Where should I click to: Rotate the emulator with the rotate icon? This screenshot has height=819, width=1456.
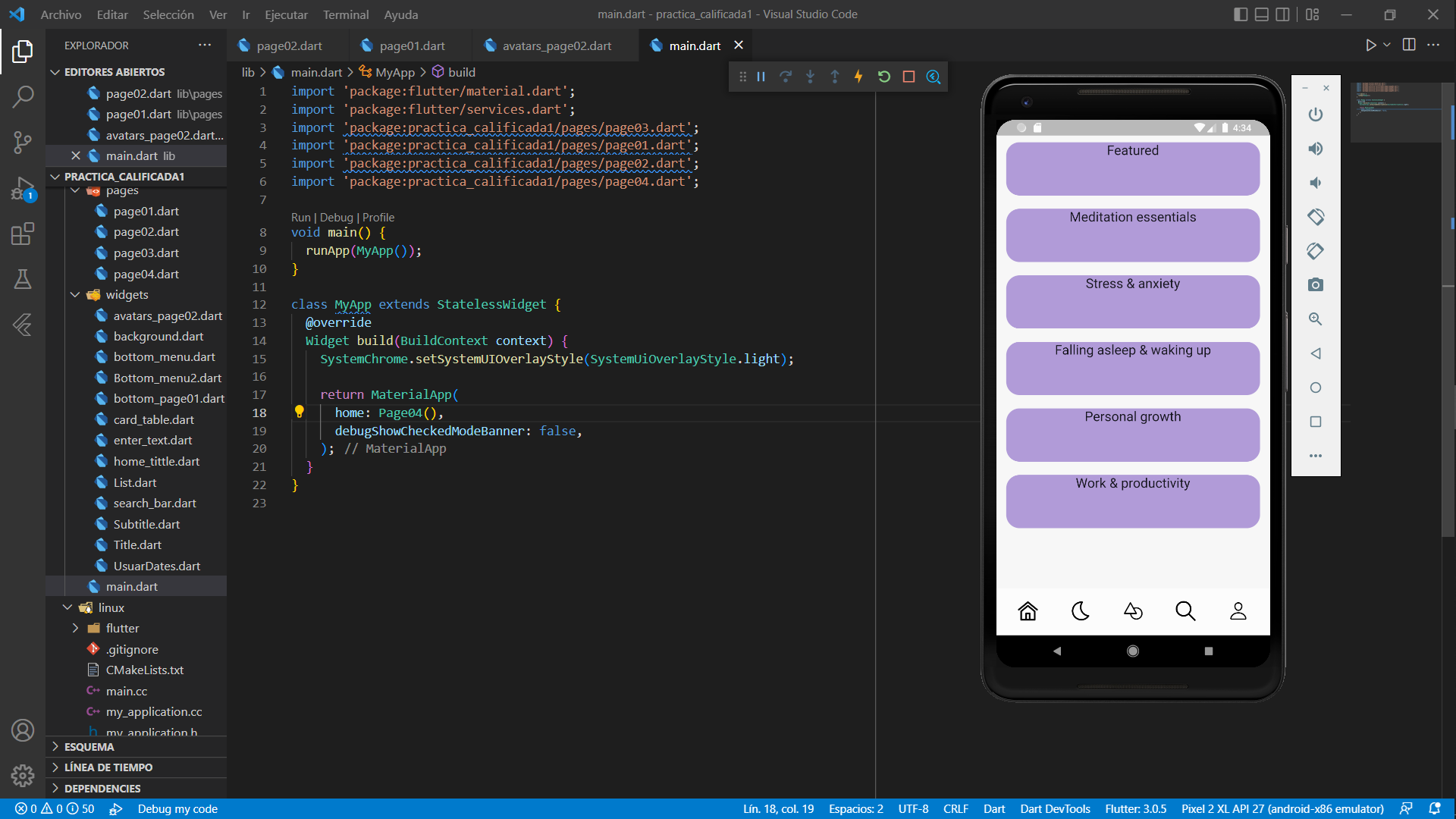point(1316,217)
